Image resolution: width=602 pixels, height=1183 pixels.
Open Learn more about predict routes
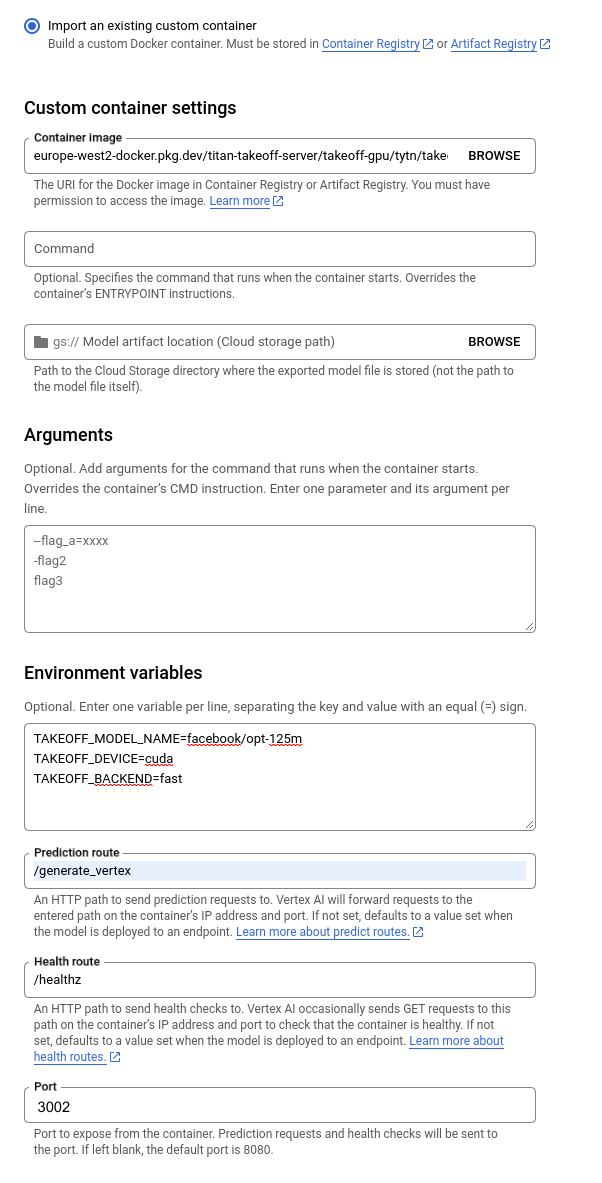coord(322,932)
